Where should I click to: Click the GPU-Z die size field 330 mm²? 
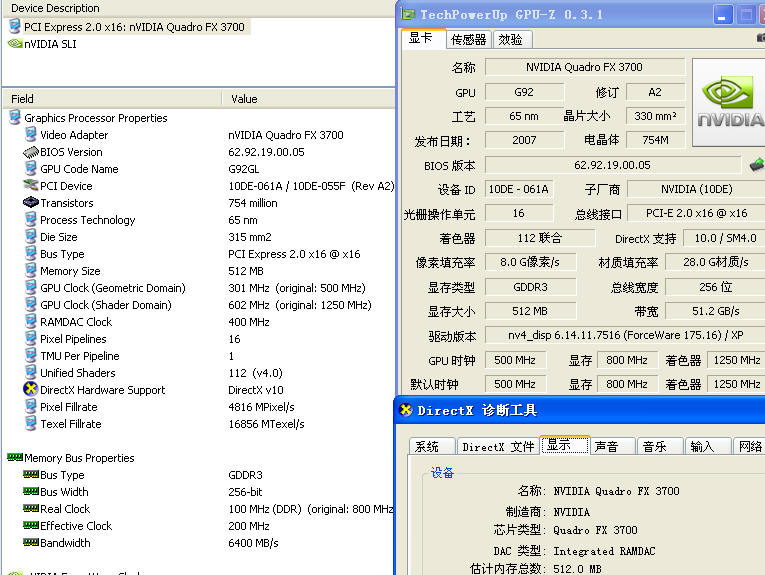[655, 116]
